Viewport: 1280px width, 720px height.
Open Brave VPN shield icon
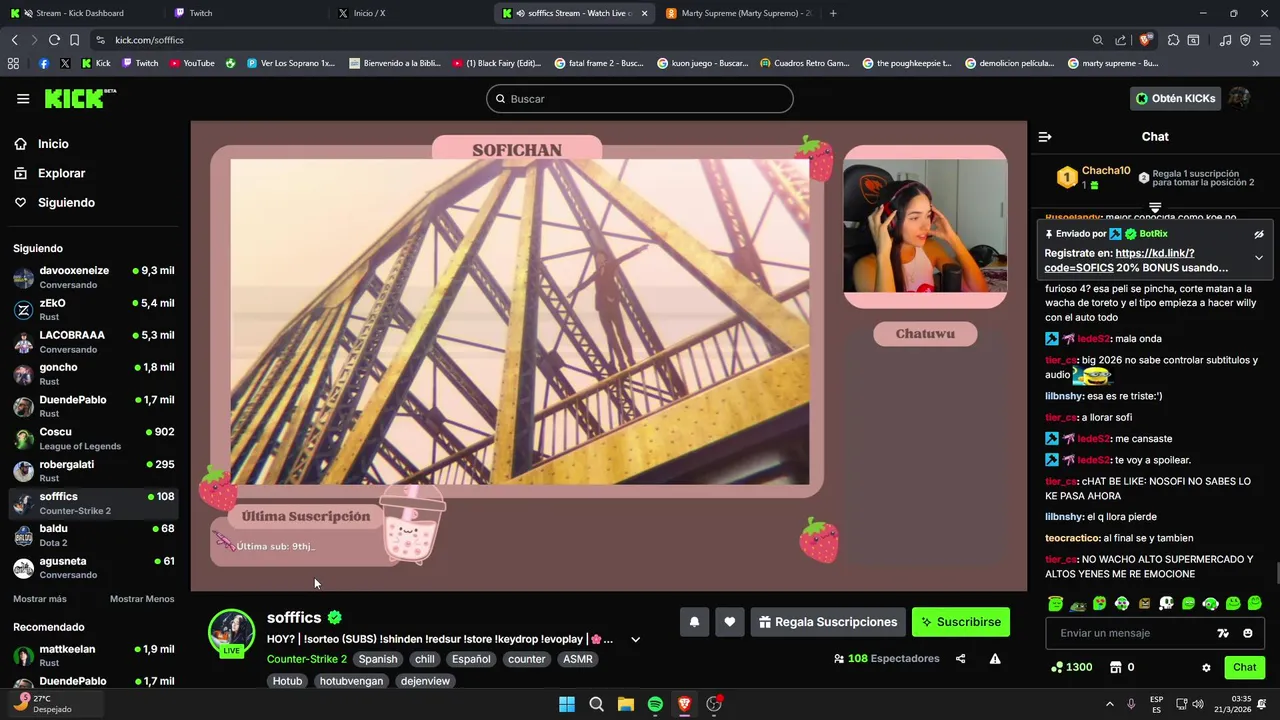click(1245, 40)
